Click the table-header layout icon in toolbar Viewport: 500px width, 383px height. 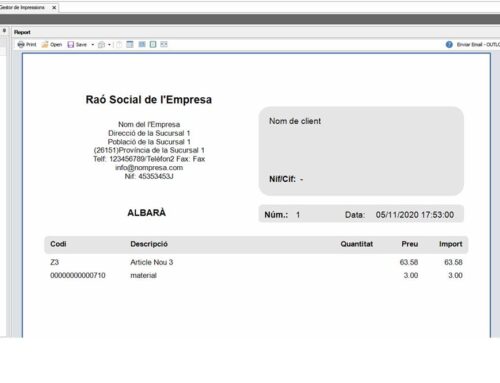(x=130, y=44)
